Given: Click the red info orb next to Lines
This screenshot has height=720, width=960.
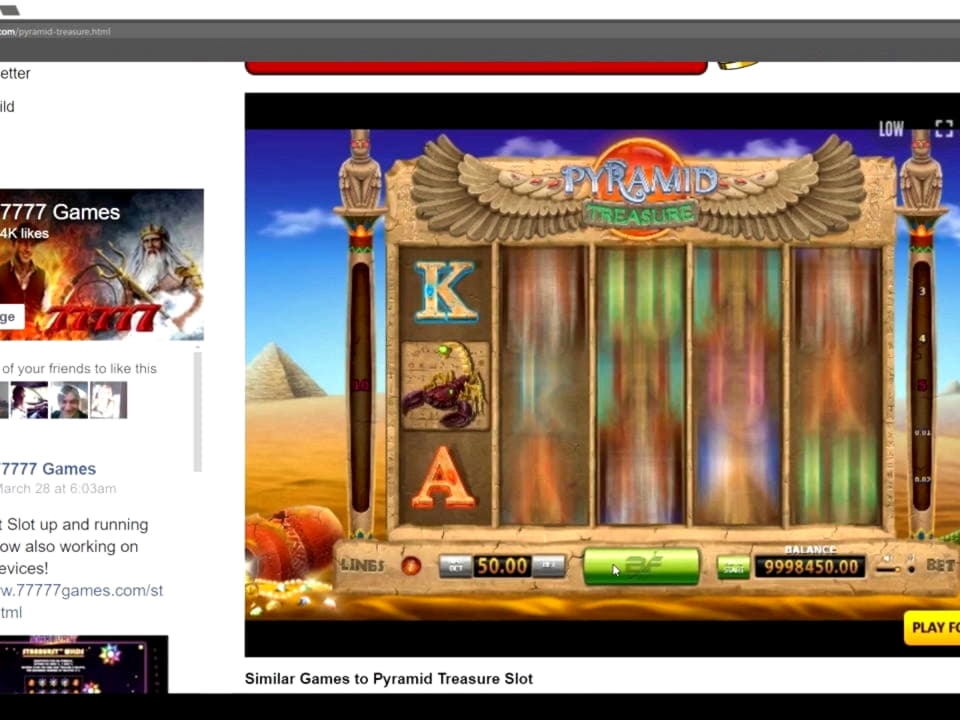Looking at the screenshot, I should click(411, 566).
